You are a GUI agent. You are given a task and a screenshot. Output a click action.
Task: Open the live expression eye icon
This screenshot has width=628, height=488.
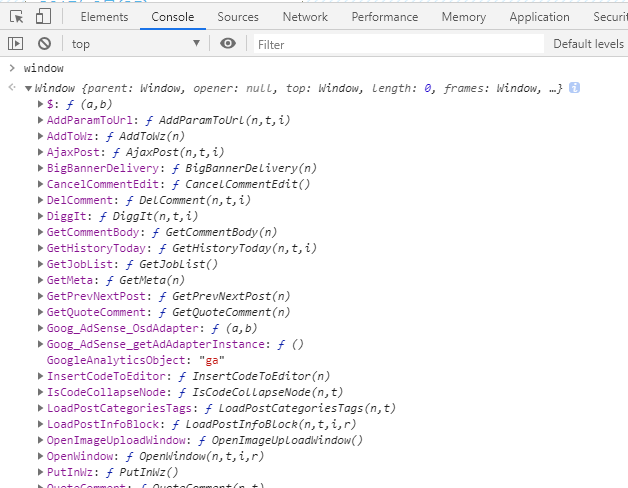[x=228, y=43]
